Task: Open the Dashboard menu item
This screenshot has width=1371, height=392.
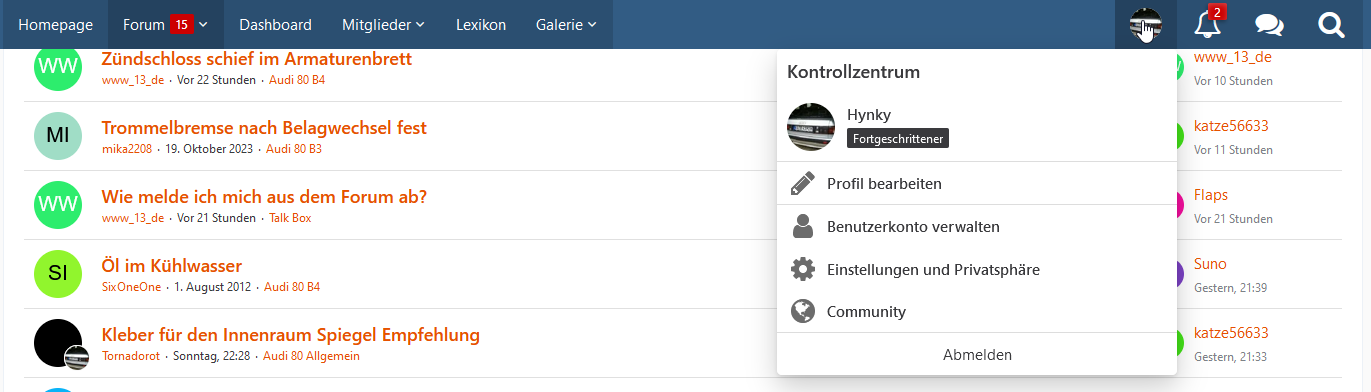Action: pos(275,25)
